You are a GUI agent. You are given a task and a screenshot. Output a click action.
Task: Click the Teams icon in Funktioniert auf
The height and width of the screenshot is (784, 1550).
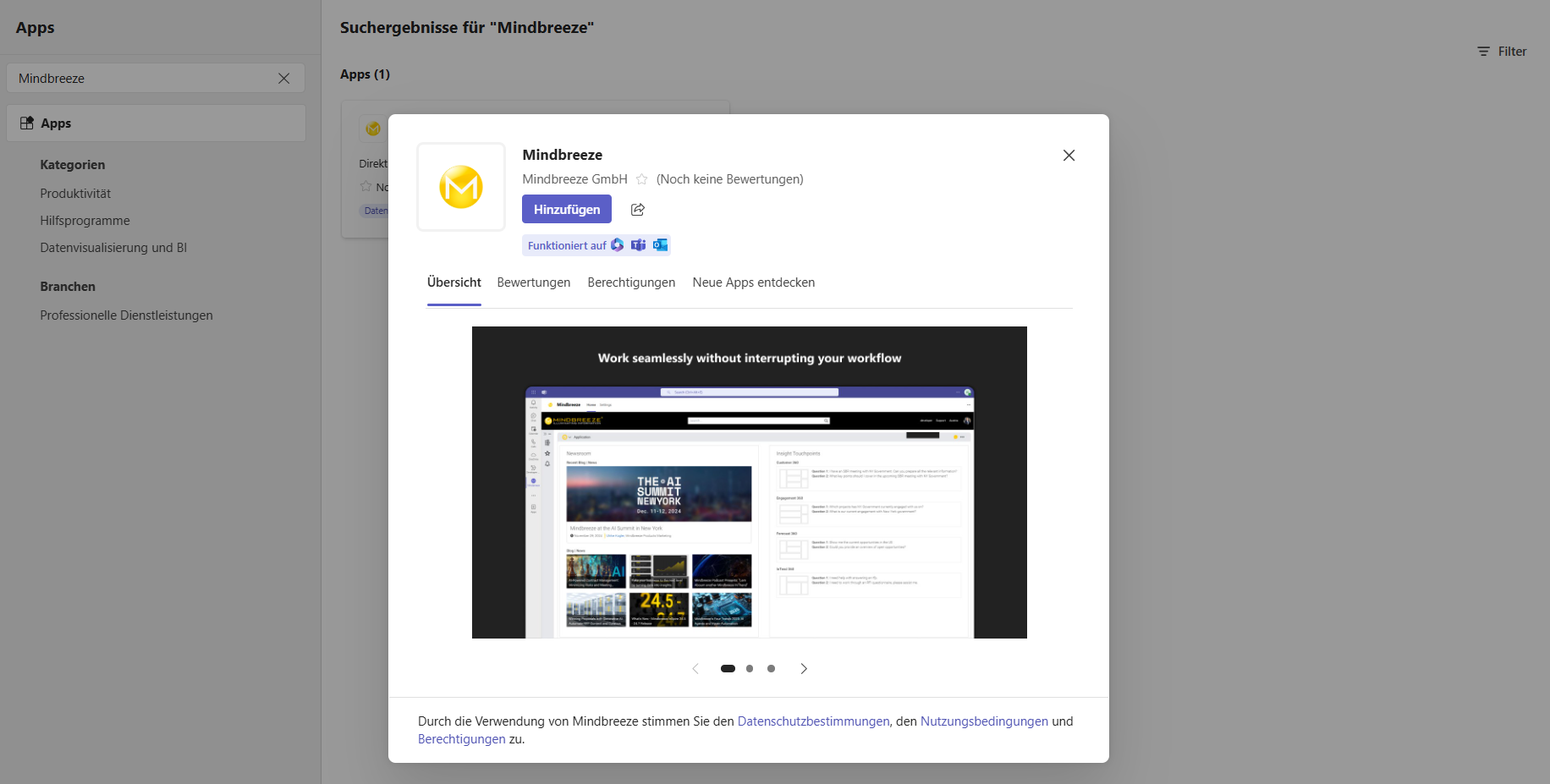coord(639,245)
